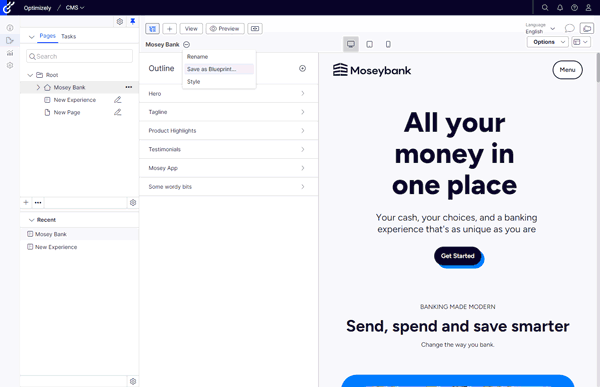The image size is (600, 387).
Task: Open the page tree gadget settings gear
Action: tap(133, 202)
